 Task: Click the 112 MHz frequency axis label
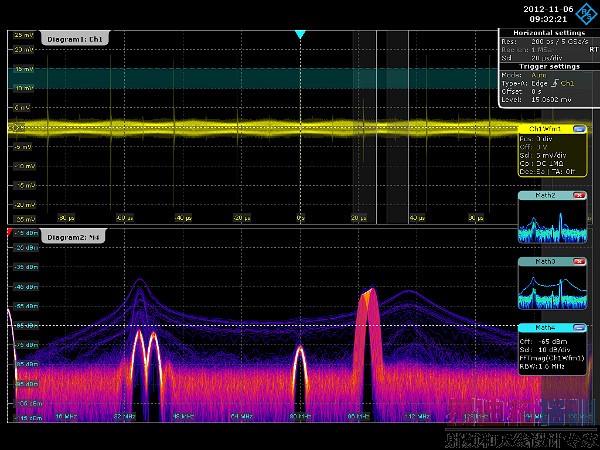(x=417, y=416)
